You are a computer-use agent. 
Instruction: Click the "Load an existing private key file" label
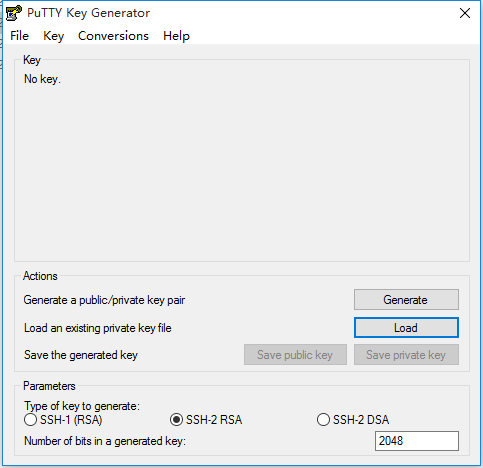click(98, 328)
